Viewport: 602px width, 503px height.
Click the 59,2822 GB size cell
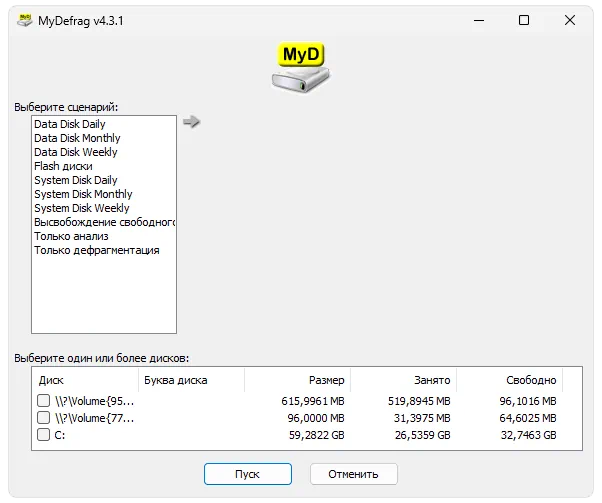click(x=317, y=435)
